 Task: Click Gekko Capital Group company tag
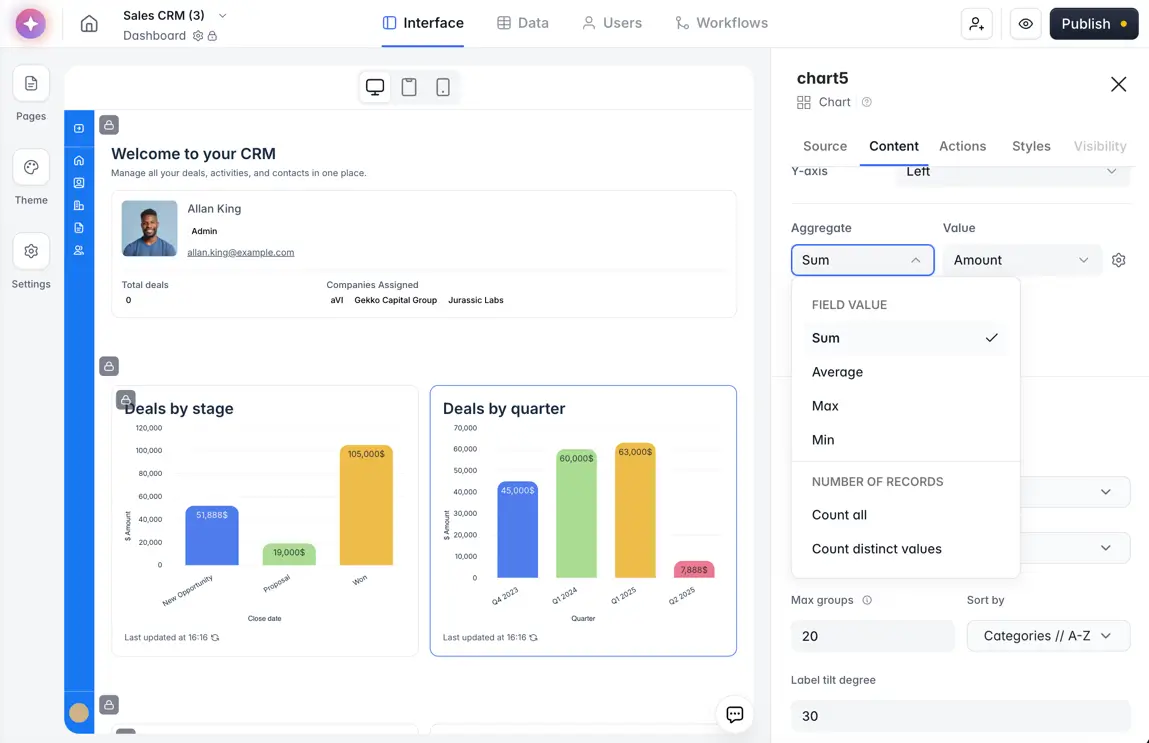[395, 300]
